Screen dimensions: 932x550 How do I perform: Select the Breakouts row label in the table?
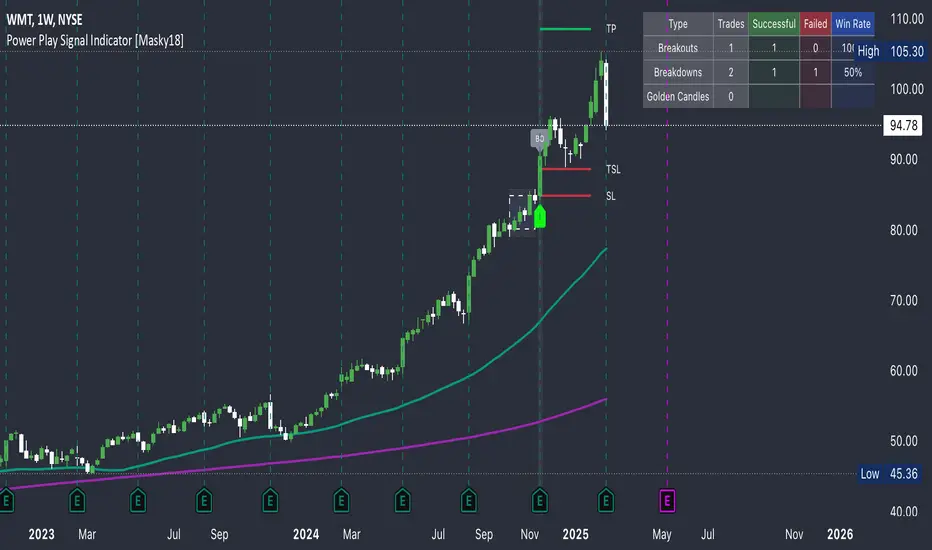678,48
